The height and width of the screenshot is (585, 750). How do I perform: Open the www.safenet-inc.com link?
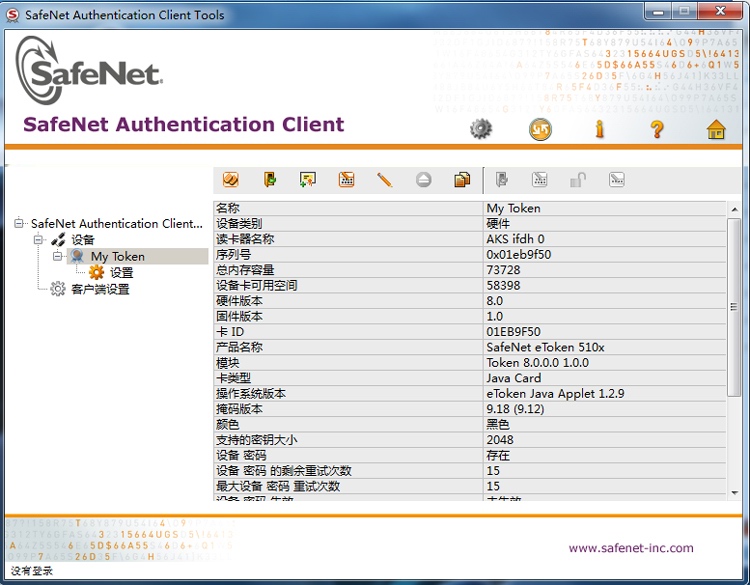631,548
